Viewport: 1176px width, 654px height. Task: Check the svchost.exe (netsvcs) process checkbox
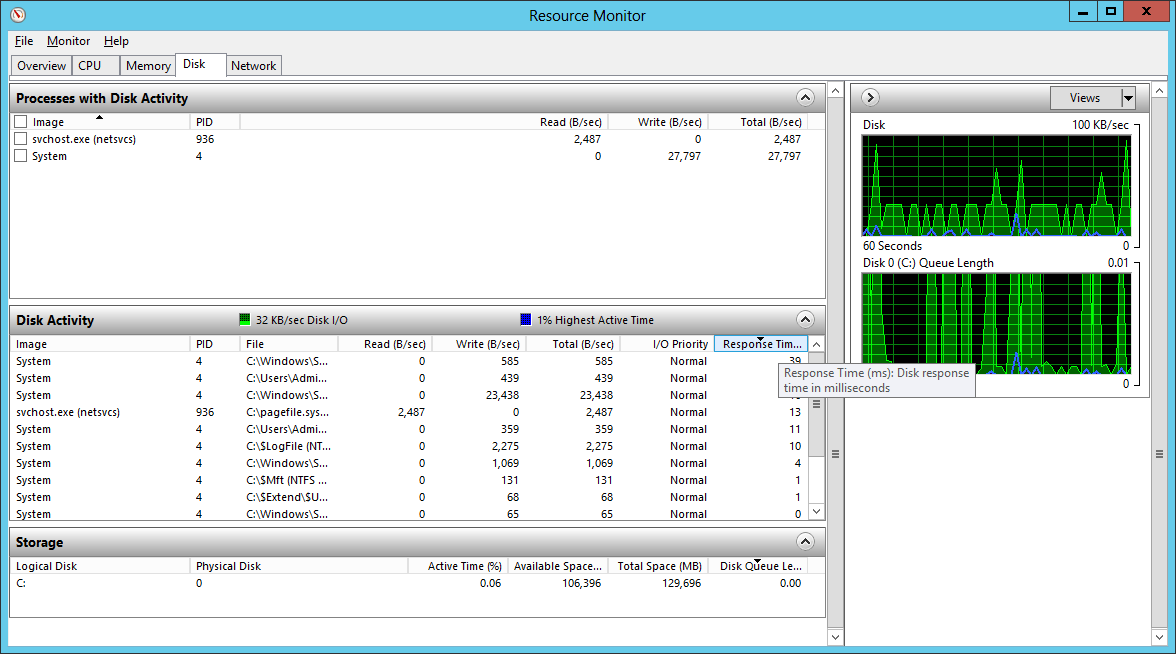21,139
